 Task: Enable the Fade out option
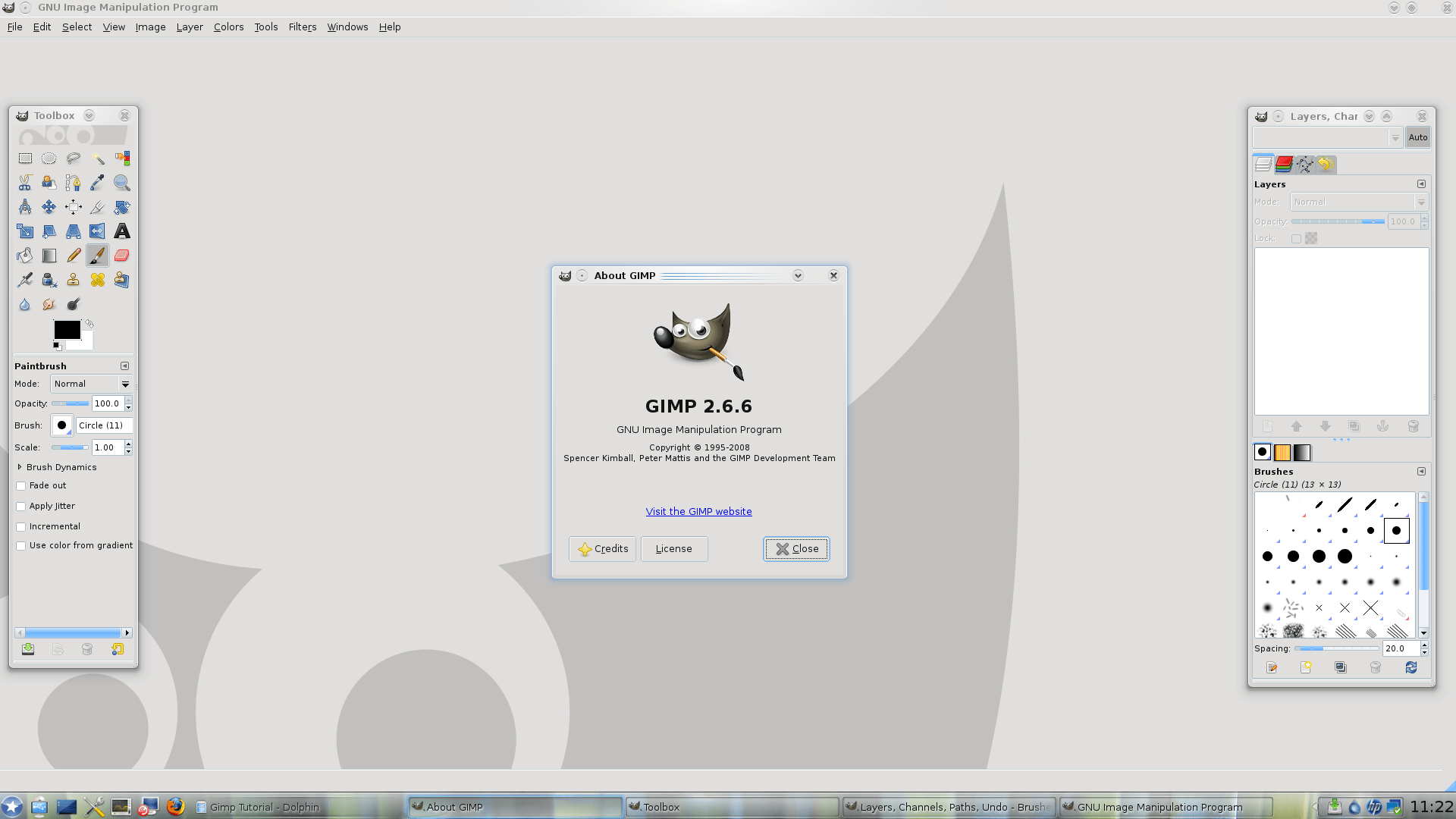pos(20,485)
